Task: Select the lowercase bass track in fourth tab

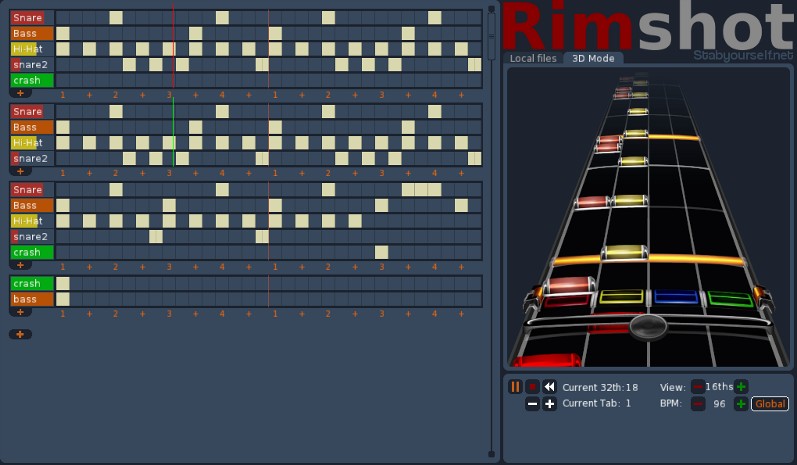Action: (x=32, y=299)
